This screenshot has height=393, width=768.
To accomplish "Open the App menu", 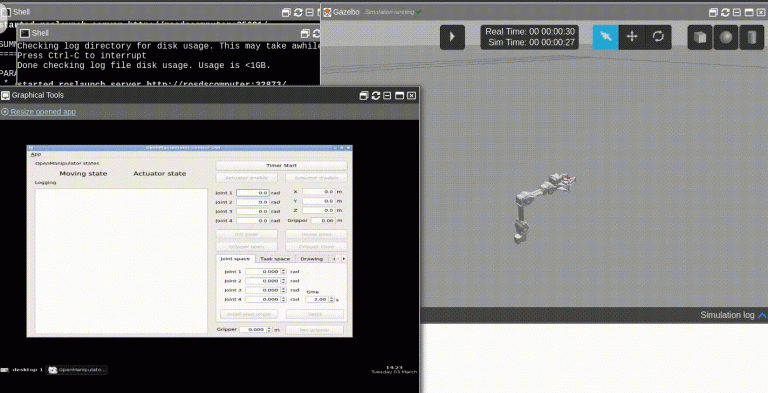I will click(x=36, y=154).
